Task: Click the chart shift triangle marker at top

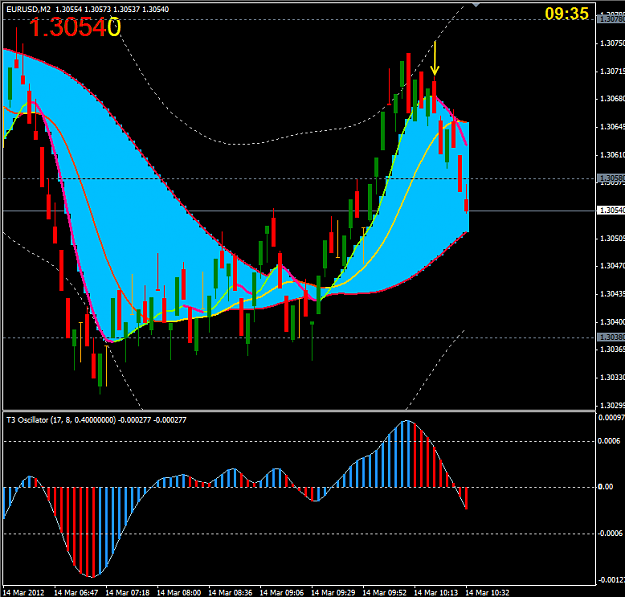Action: point(476,4)
